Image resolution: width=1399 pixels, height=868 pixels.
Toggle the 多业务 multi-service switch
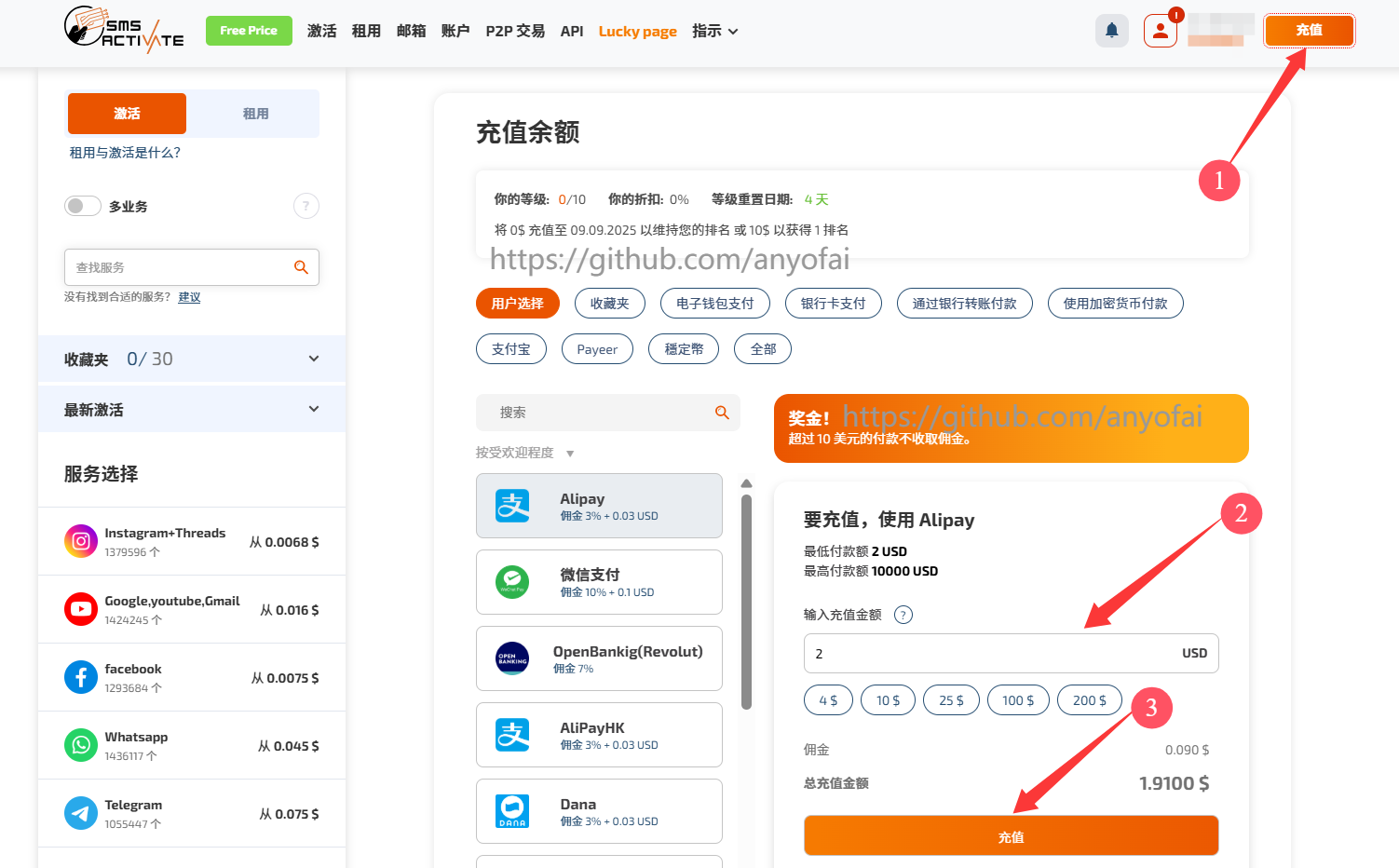coord(82,206)
